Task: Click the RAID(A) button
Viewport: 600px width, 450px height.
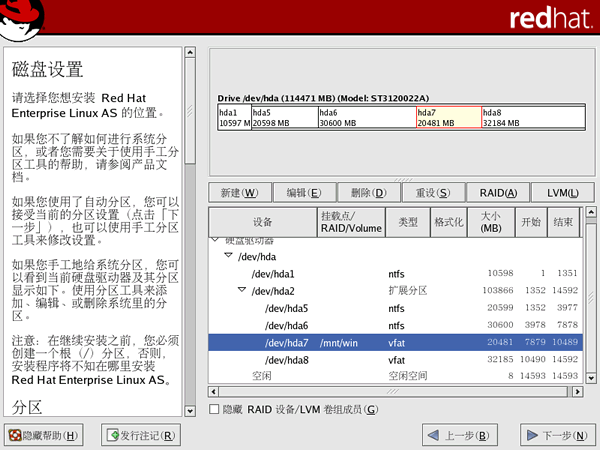Action: [x=498, y=192]
